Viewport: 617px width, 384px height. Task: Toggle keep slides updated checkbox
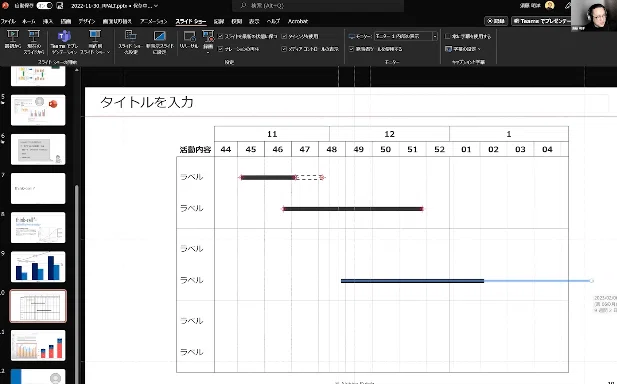click(x=220, y=36)
